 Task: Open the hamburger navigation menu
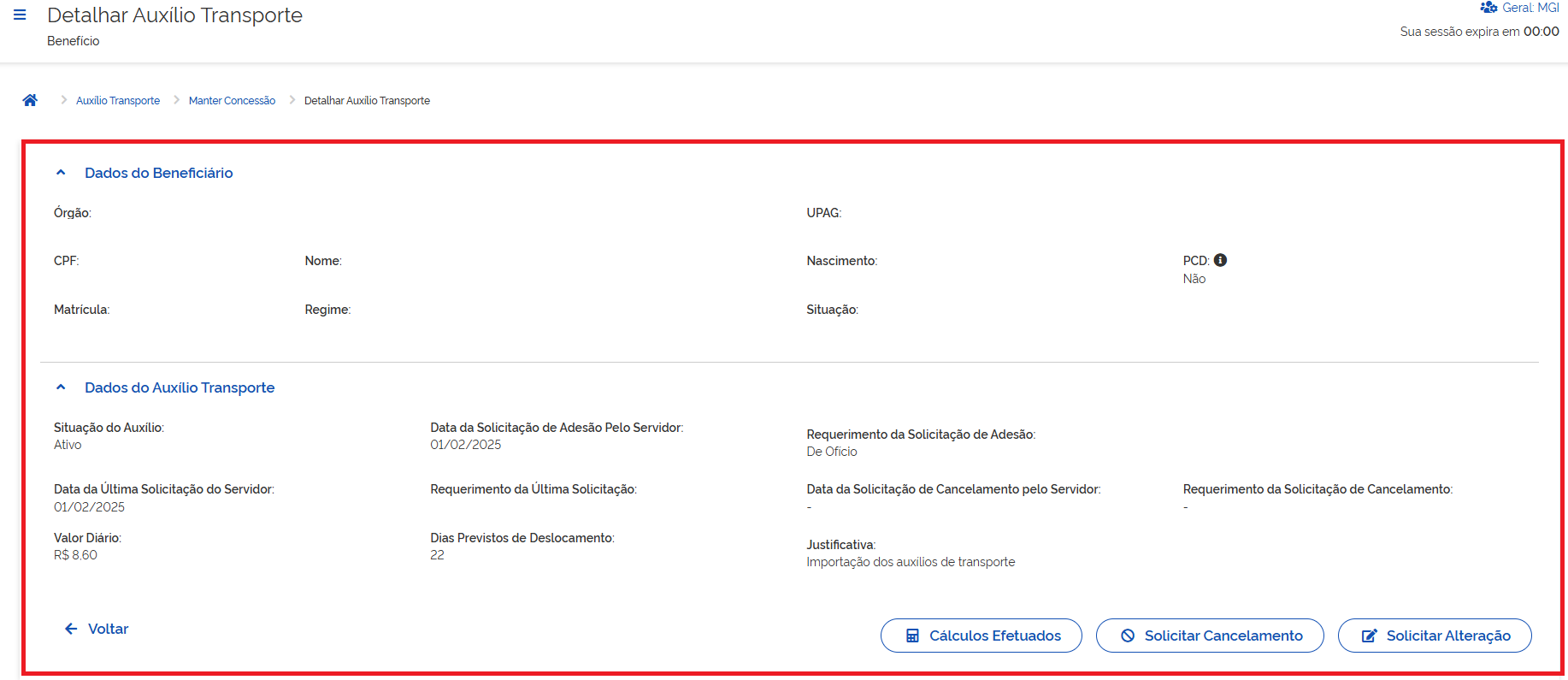[x=20, y=15]
